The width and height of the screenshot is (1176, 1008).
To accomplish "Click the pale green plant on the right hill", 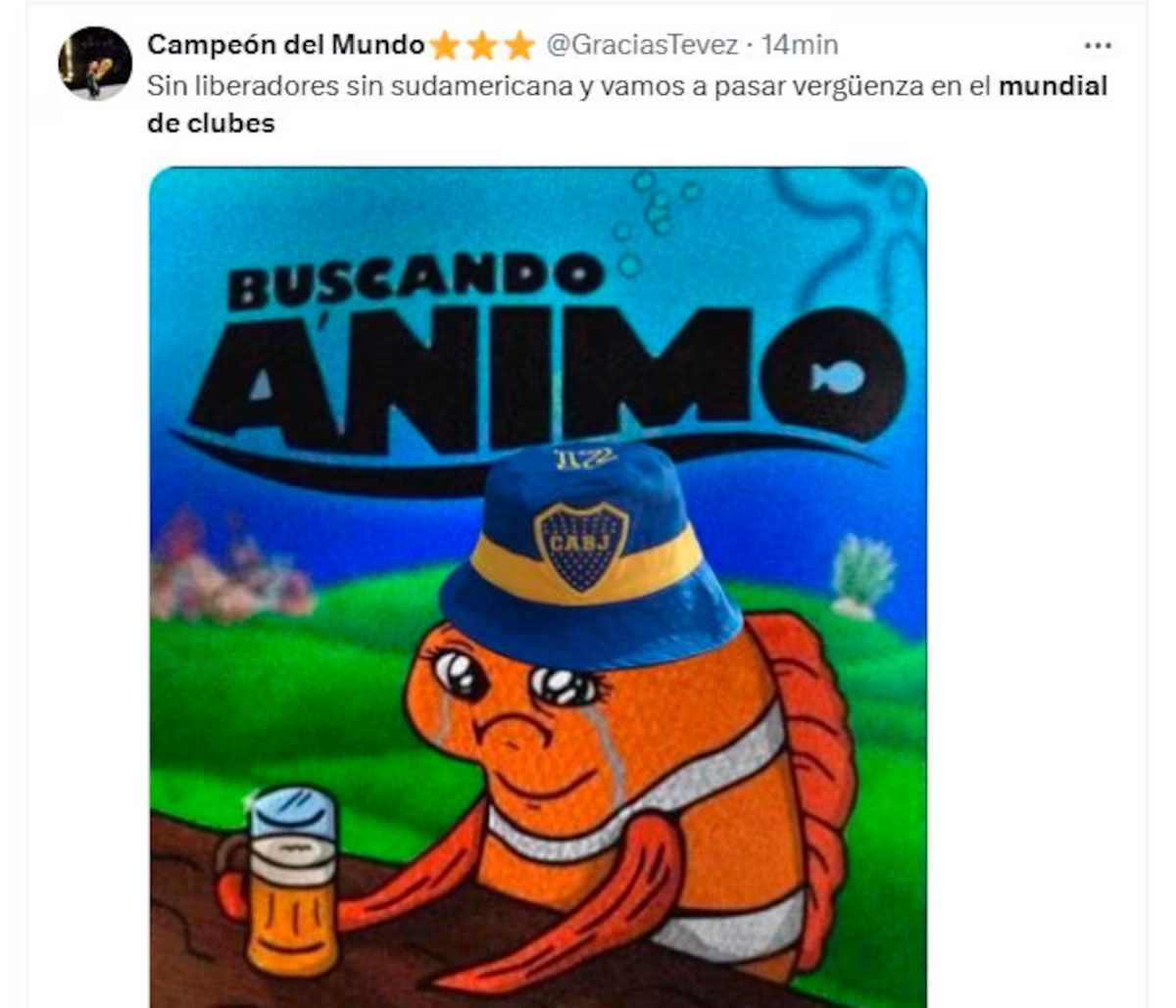I will click(x=863, y=576).
